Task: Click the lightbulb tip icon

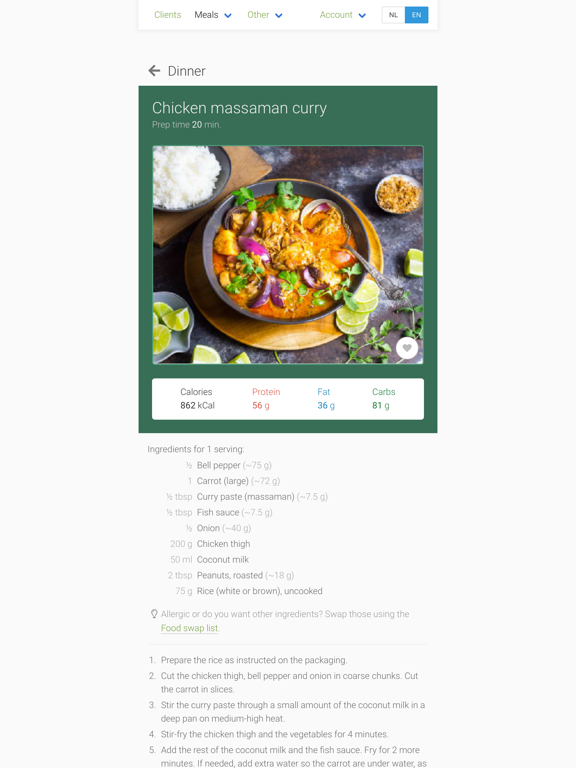Action: click(x=154, y=614)
